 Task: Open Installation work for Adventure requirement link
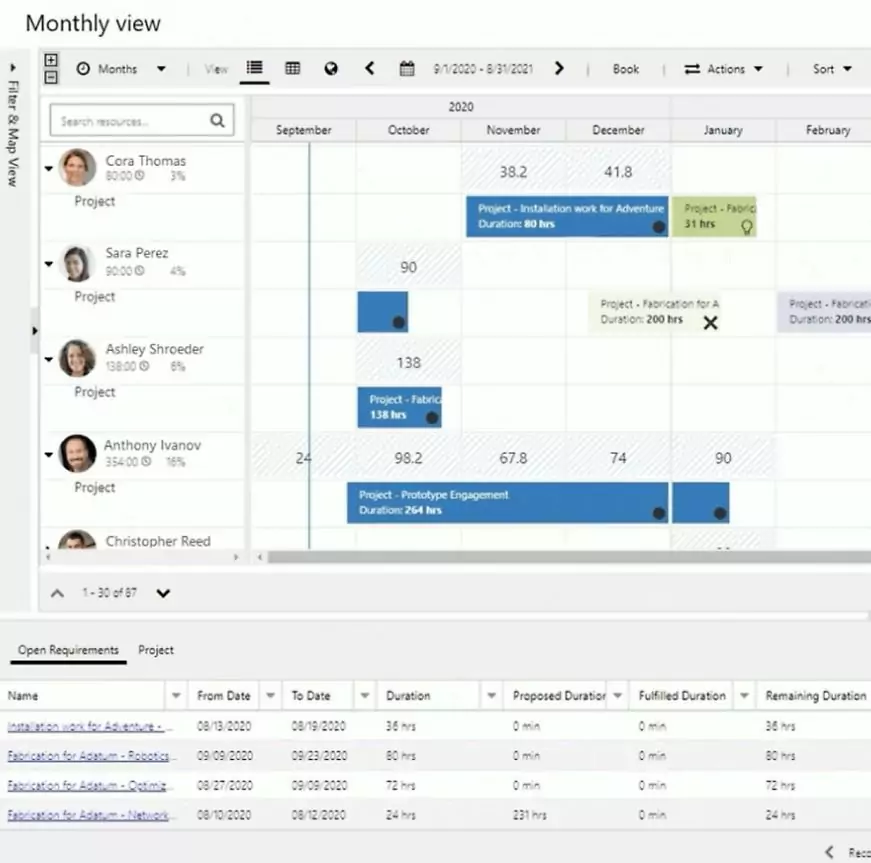pos(90,726)
